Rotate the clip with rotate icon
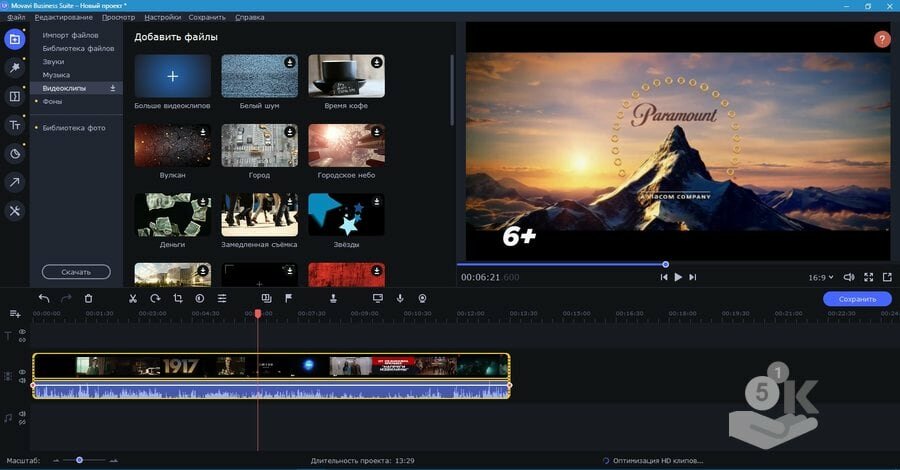900x470 pixels. [x=155, y=298]
